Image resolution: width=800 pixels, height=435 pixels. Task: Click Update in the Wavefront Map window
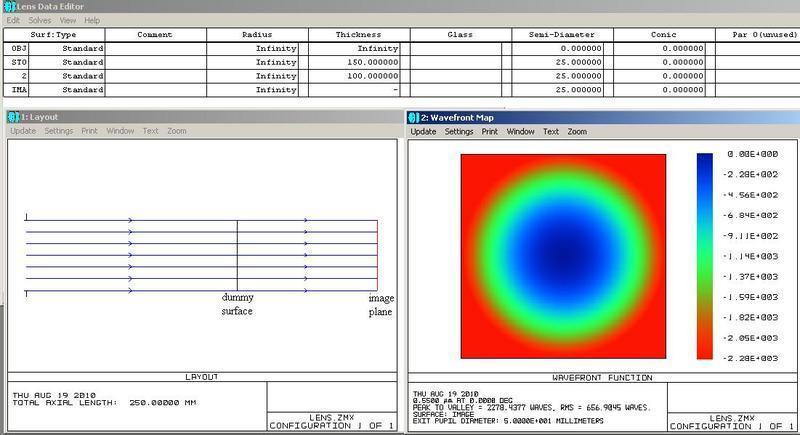423,131
